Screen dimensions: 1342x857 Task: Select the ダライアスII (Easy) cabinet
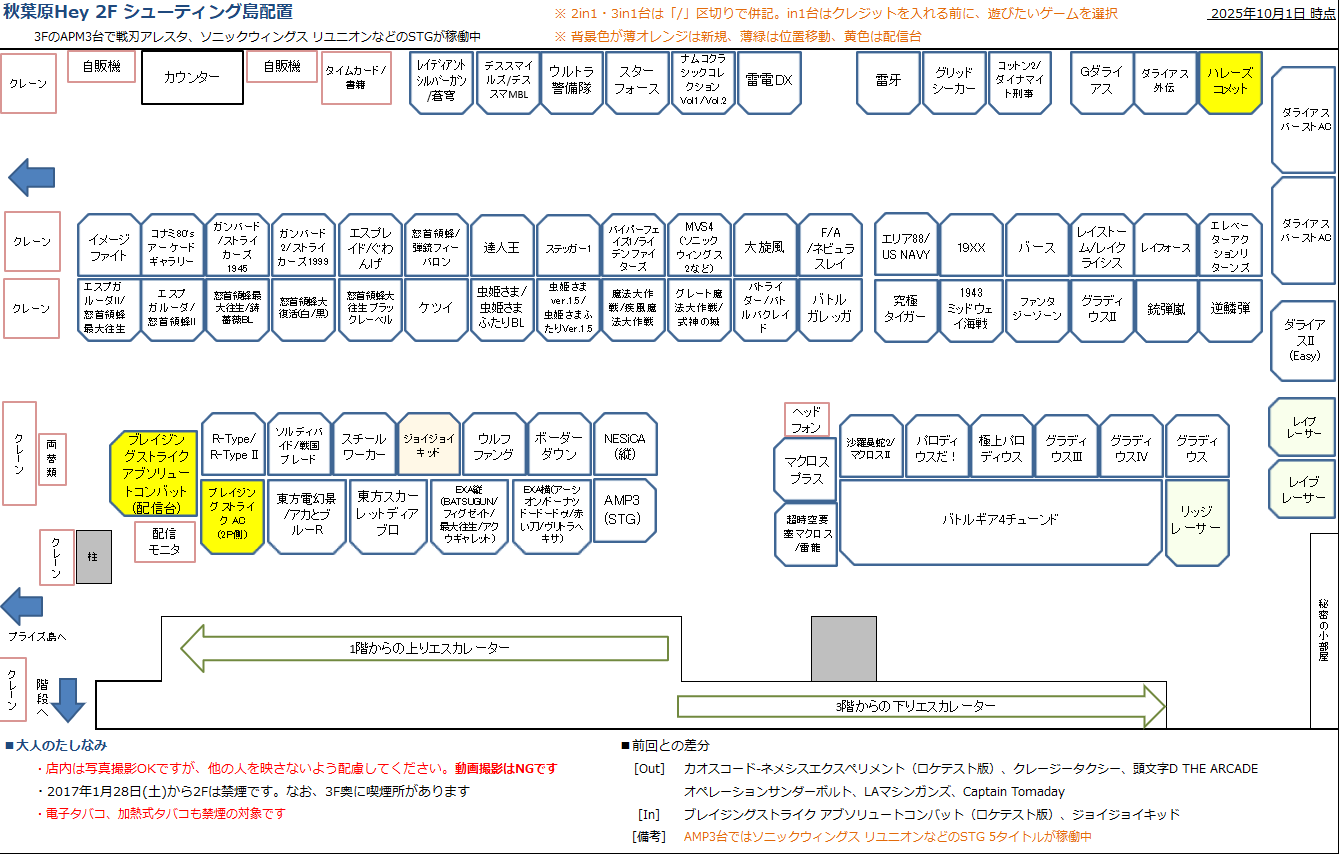pos(1303,340)
